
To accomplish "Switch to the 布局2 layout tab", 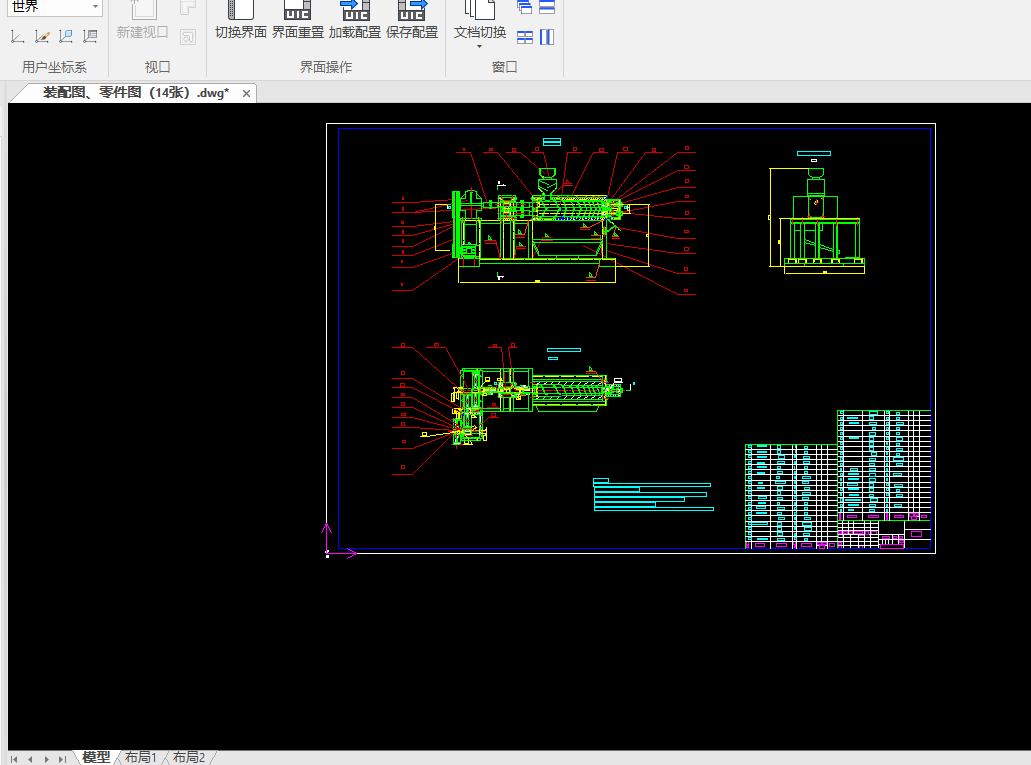I will pos(189,757).
